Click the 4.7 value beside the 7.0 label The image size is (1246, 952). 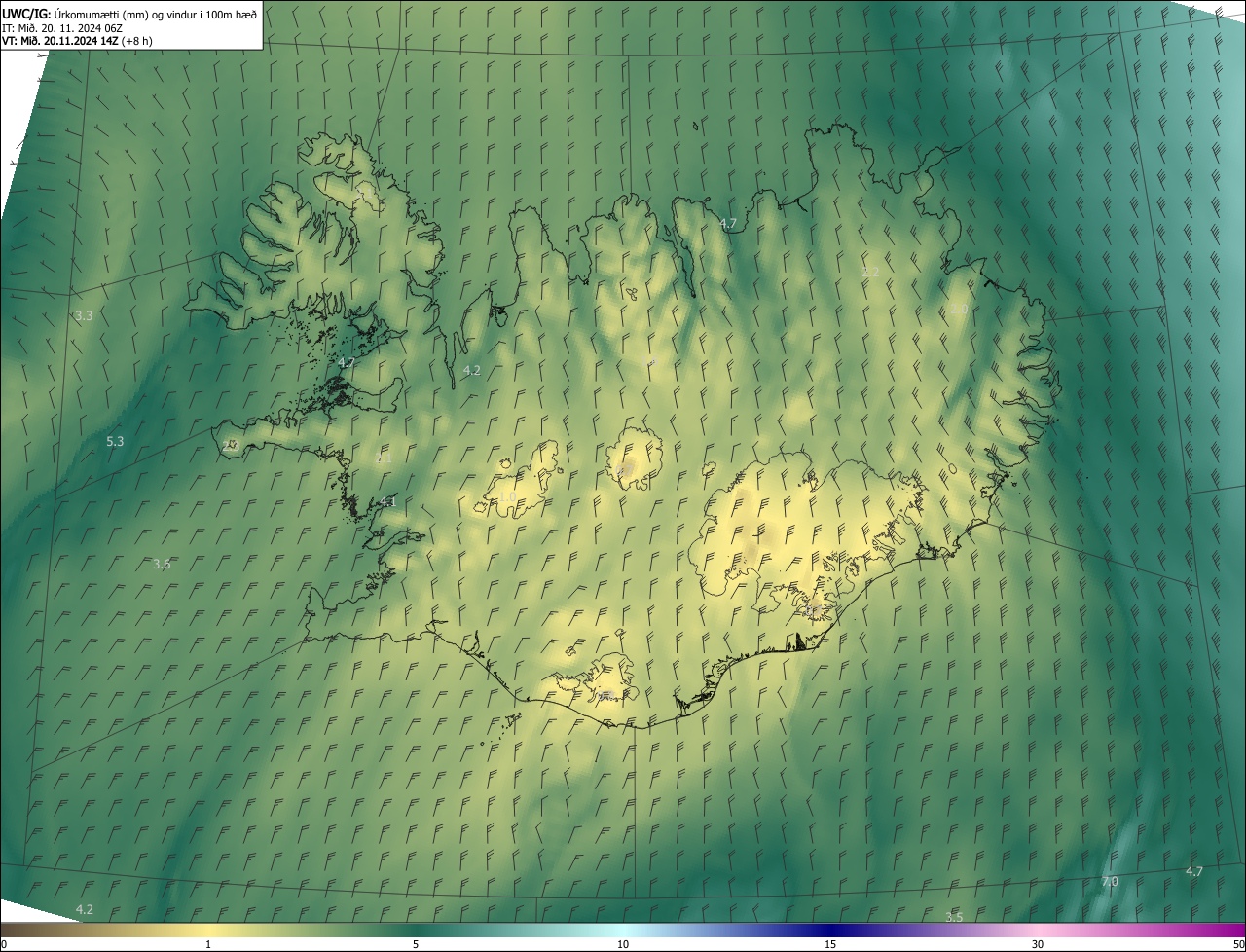(x=1194, y=871)
